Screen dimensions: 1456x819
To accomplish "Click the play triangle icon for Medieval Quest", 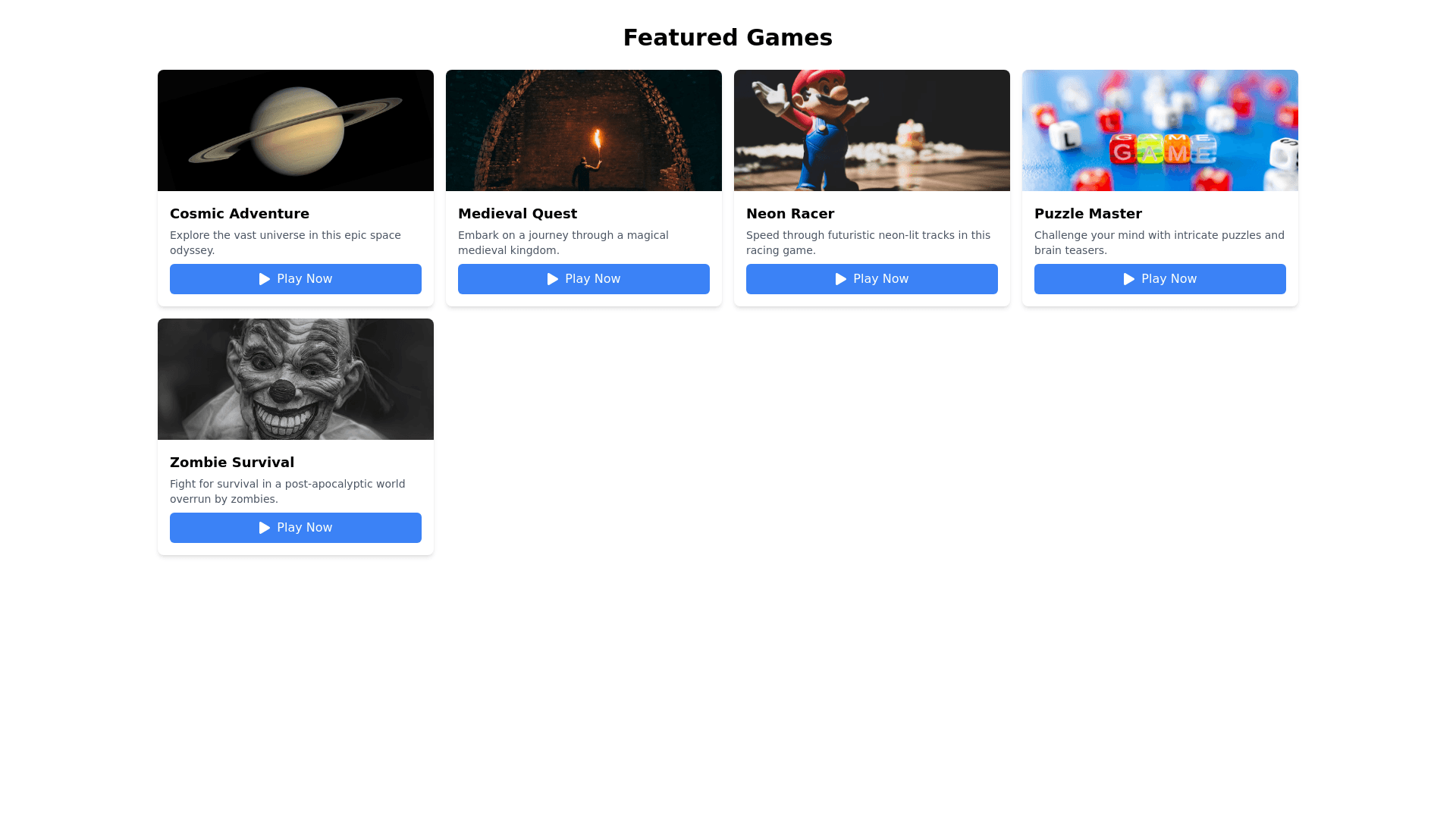I will point(553,279).
